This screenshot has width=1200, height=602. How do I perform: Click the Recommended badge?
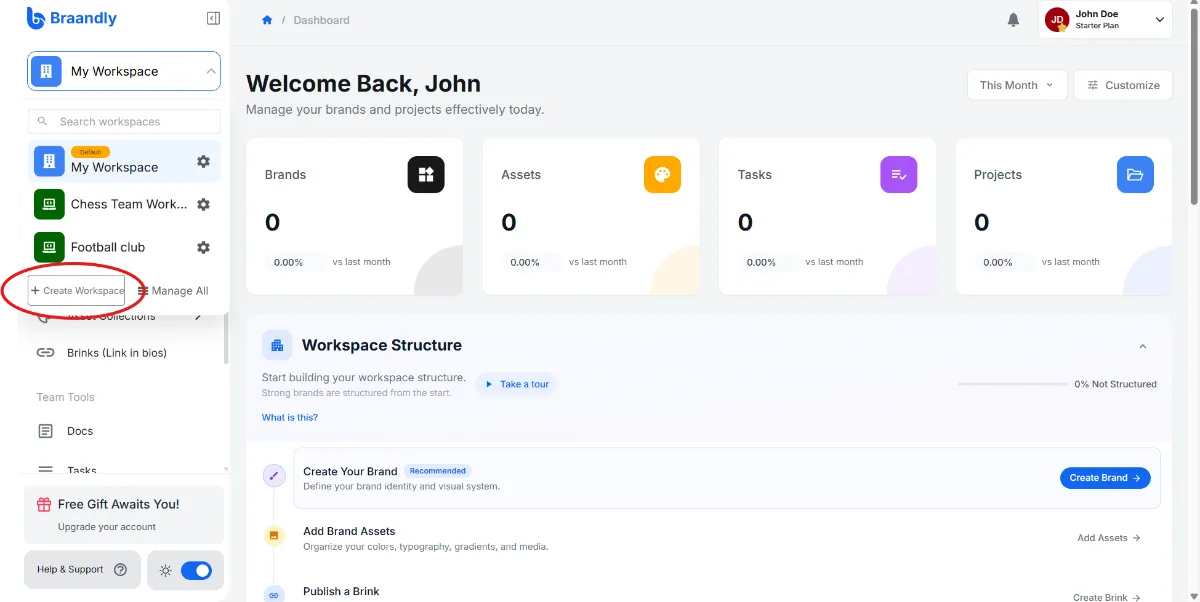coord(438,471)
